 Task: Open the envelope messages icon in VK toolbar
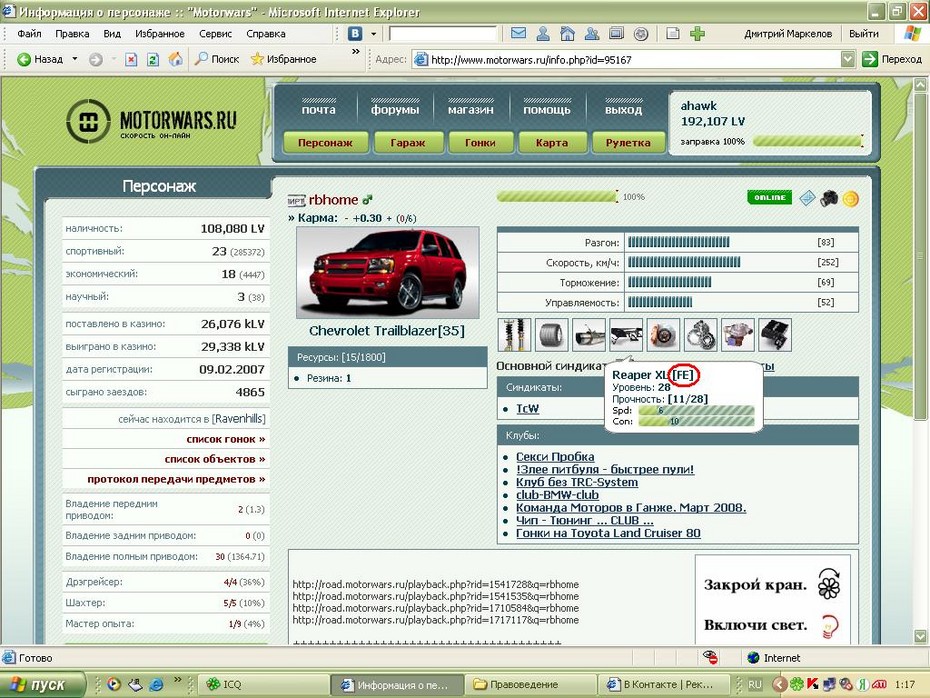pyautogui.click(x=518, y=33)
